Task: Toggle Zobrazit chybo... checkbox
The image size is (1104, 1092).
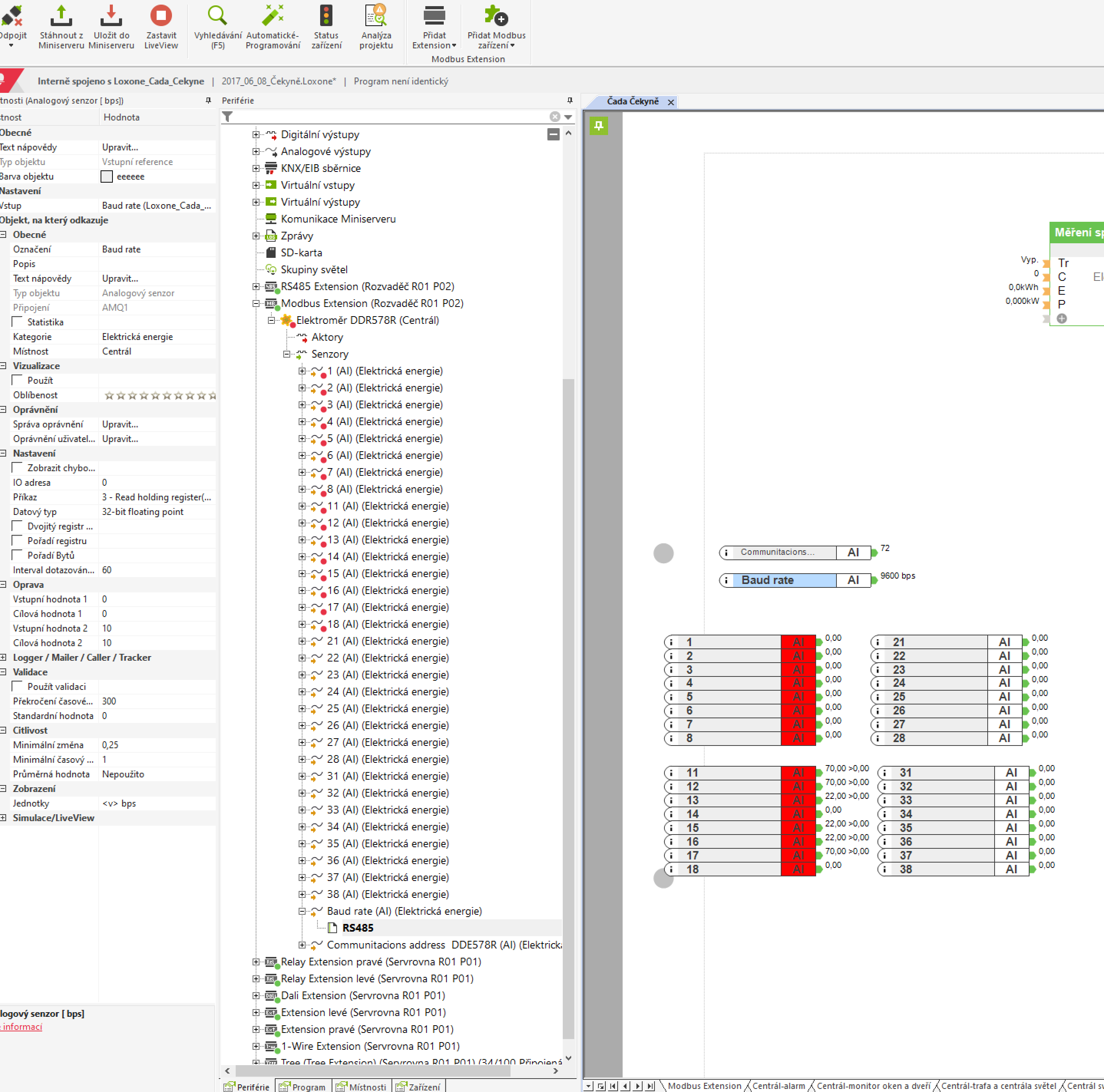Action: tap(18, 468)
